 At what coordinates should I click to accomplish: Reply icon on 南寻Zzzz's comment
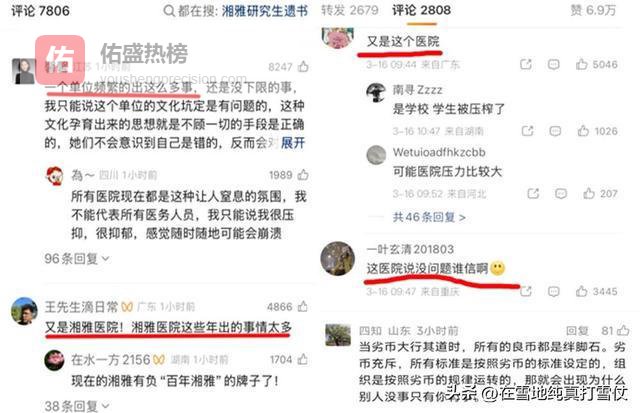(555, 131)
